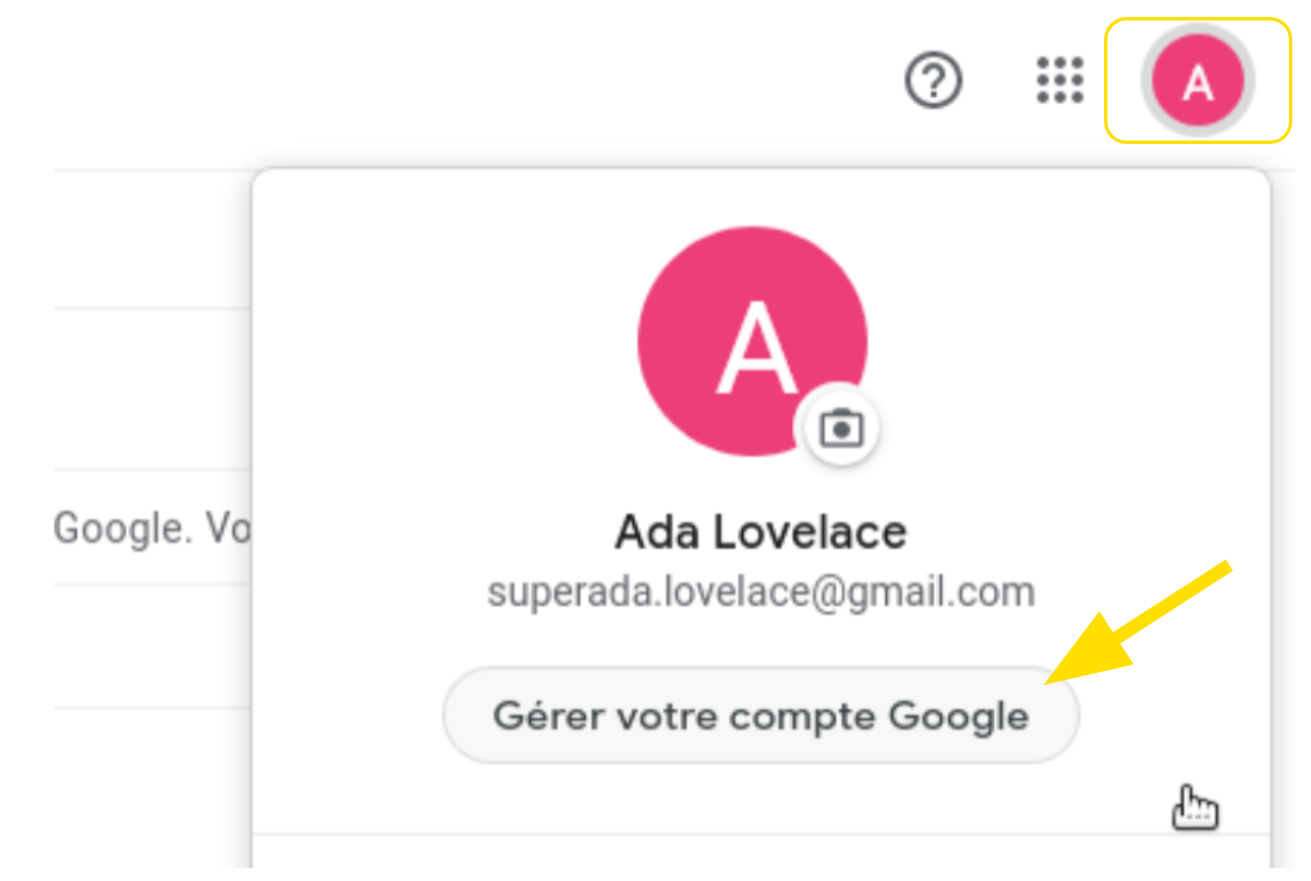
Task: Select the large pink profile picture
Action: (753, 341)
